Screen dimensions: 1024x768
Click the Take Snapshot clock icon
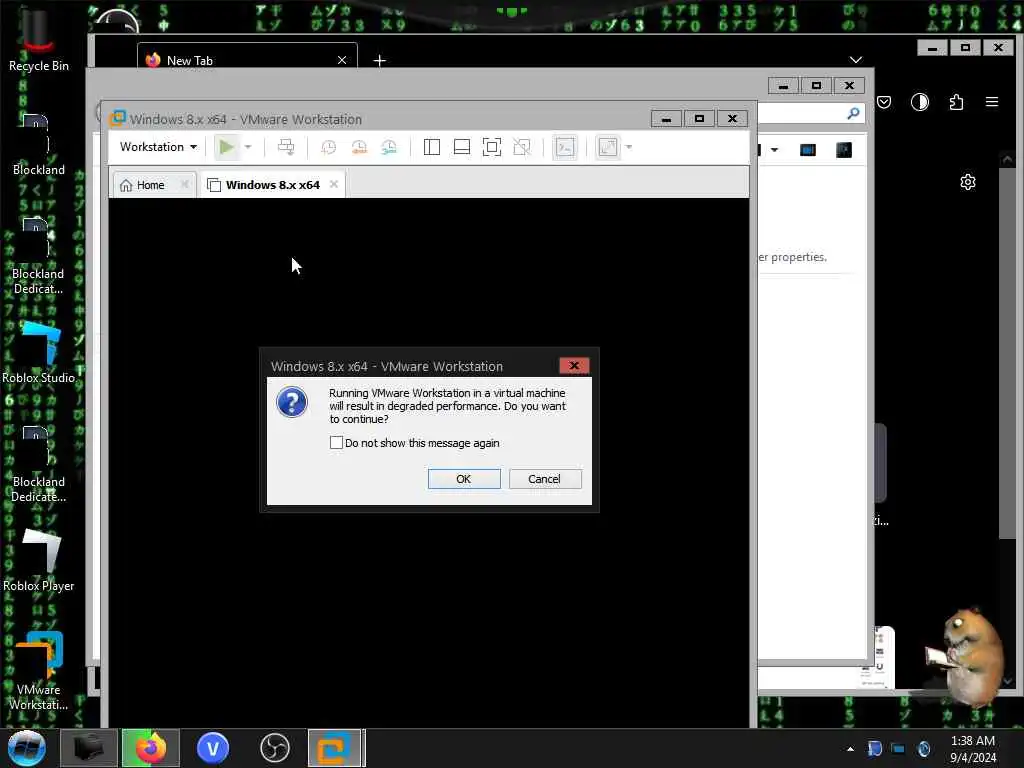(x=328, y=147)
